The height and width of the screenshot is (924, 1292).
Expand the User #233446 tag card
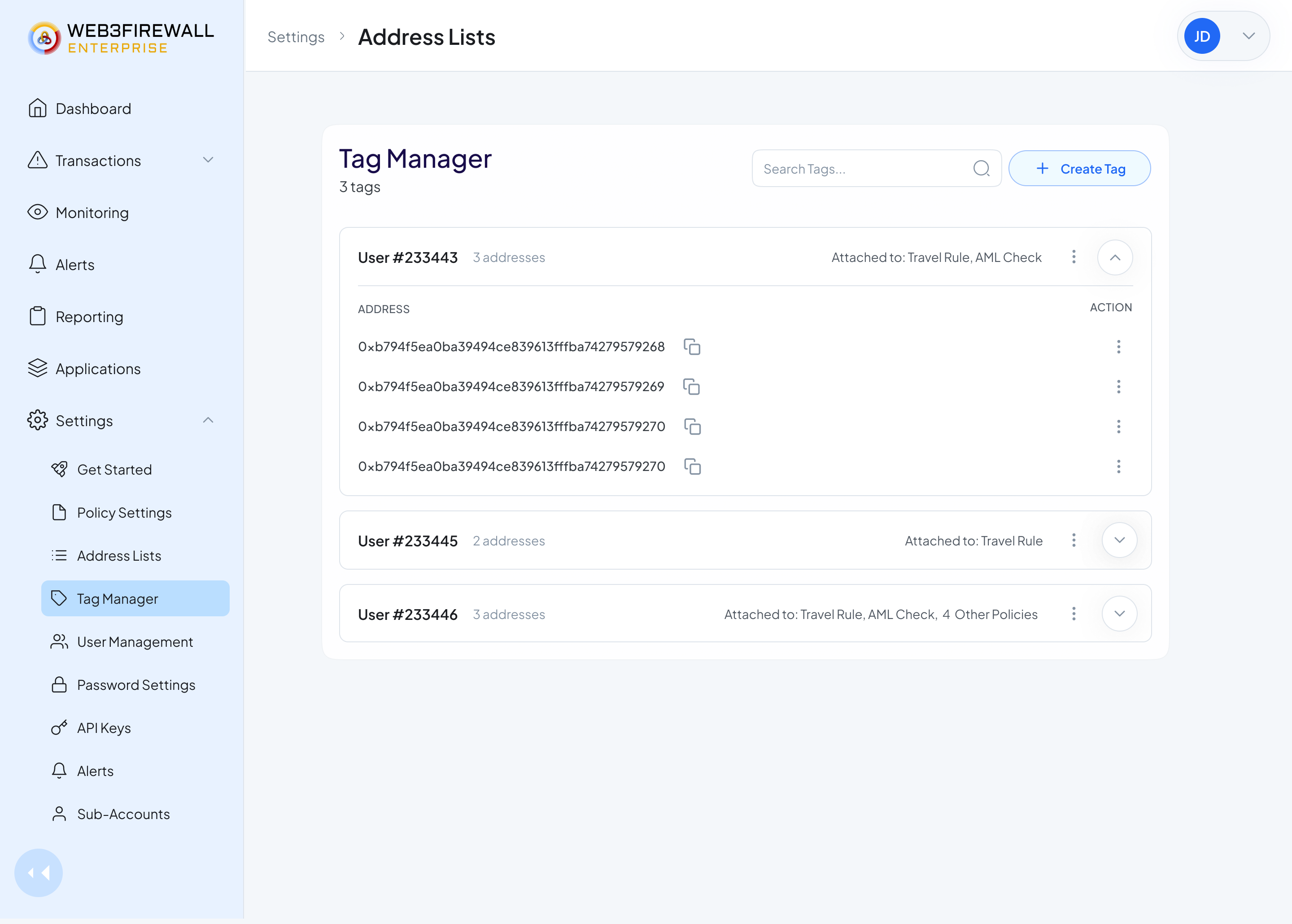coord(1119,614)
